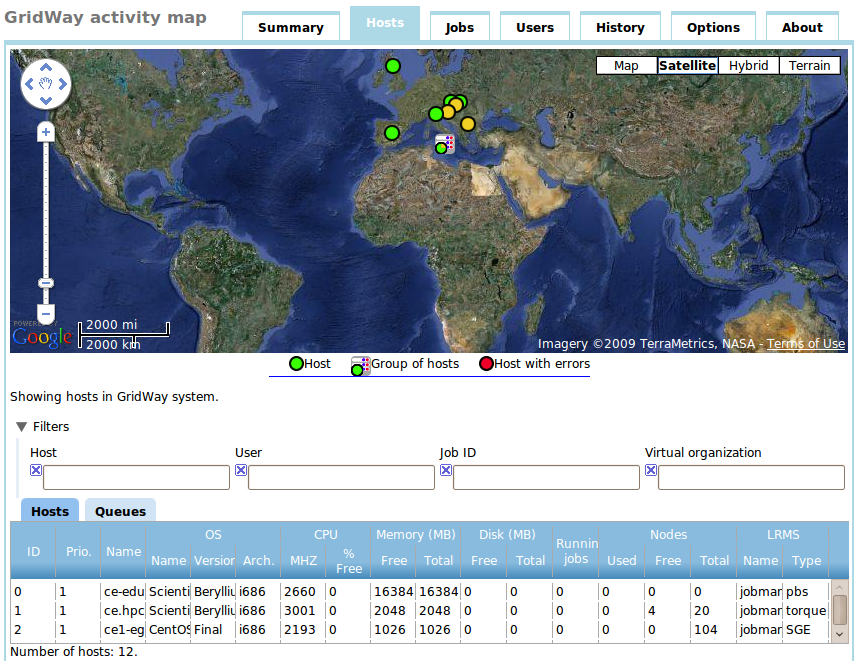
Task: Pan the map up with the arrow
Action: coord(46,67)
